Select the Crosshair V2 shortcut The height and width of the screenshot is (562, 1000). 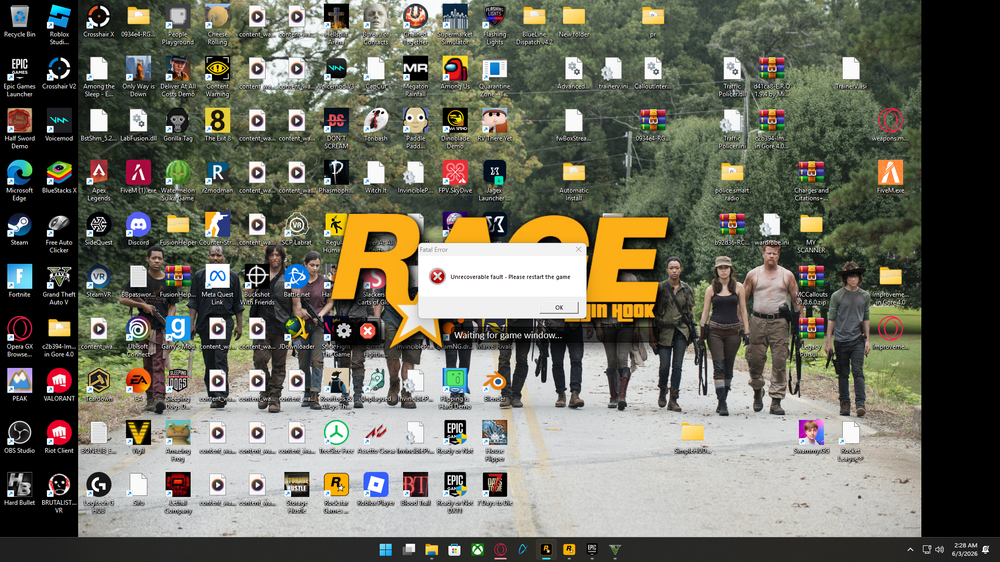click(x=59, y=73)
